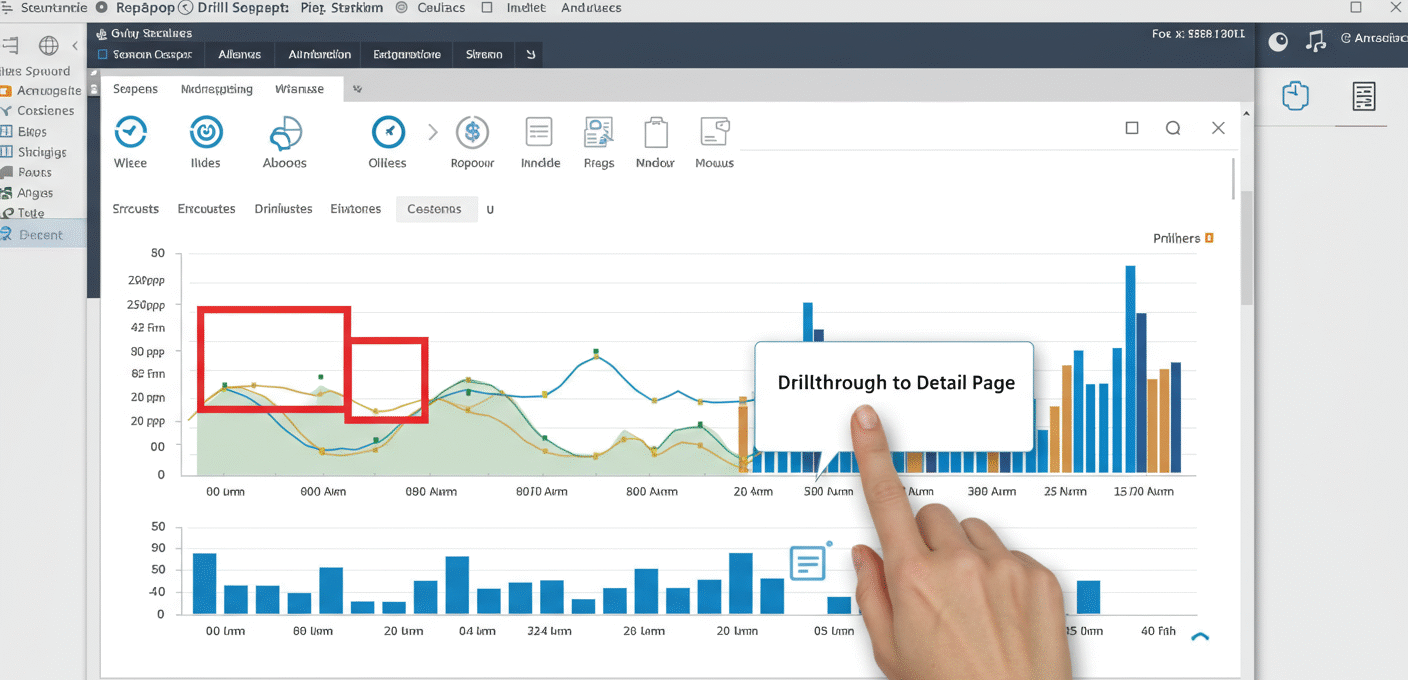Screen dimensions: 1408x680
Task: Toggle the dark mode moon icon
Action: click(x=1278, y=41)
